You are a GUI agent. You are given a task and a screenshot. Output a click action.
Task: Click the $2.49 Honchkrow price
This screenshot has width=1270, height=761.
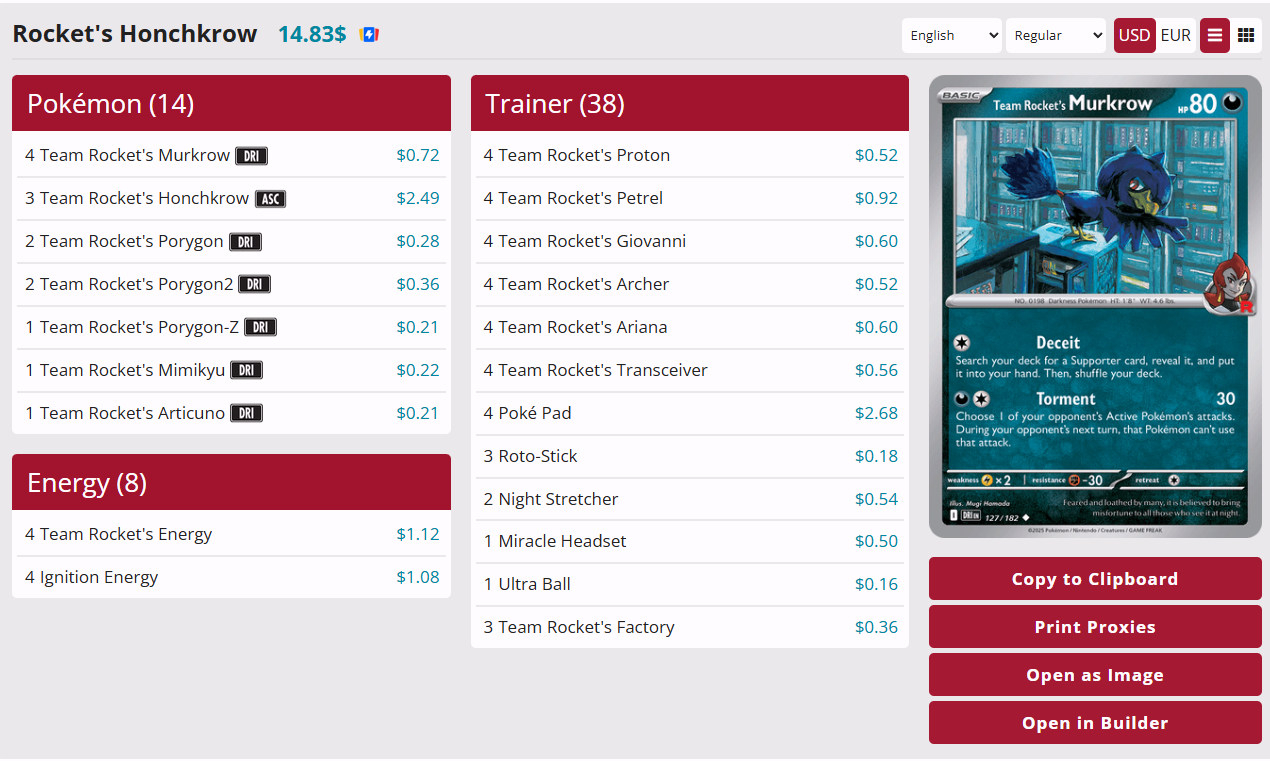click(418, 199)
